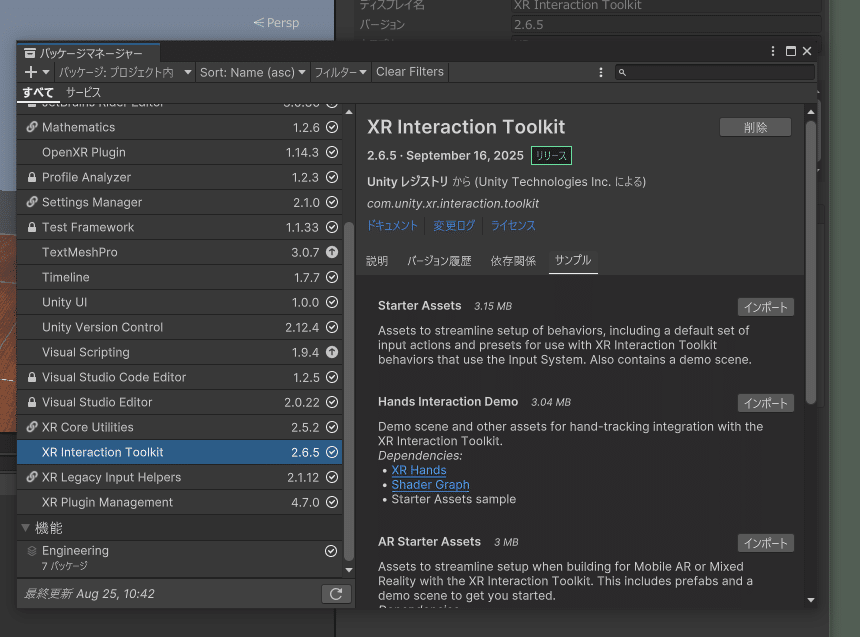This screenshot has height=637, width=860.
Task: Select the Unity UI package
Action: tap(179, 302)
